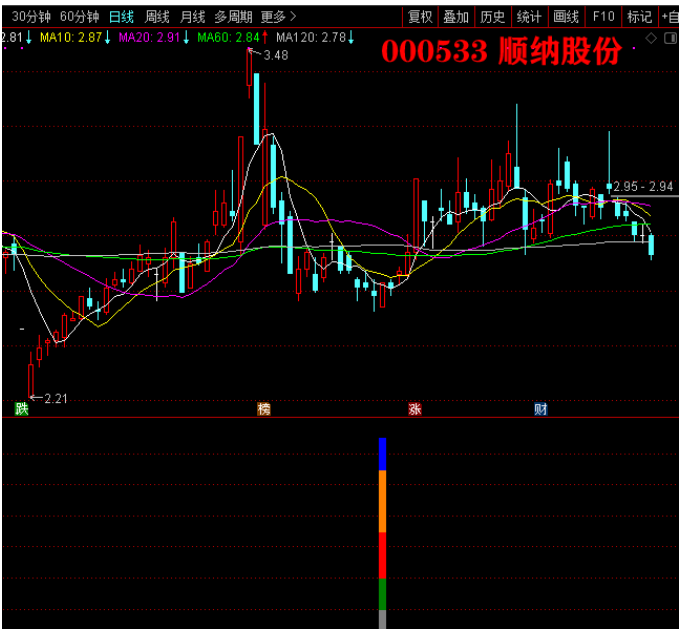Click the 2.95 - 2.94 price gap label
Viewport: 680px width, 632px height.
point(643,187)
